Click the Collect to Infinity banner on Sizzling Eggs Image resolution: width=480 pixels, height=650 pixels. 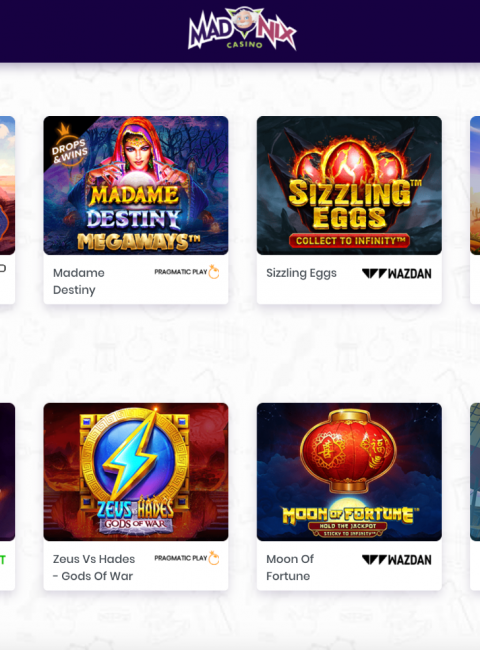pos(349,241)
